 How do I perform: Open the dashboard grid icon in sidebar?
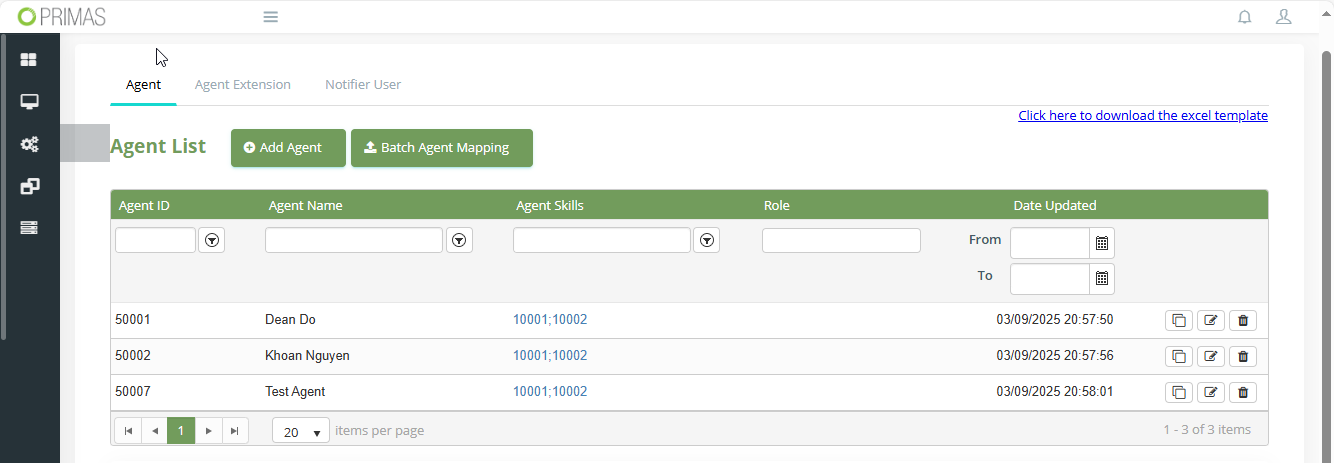(29, 60)
